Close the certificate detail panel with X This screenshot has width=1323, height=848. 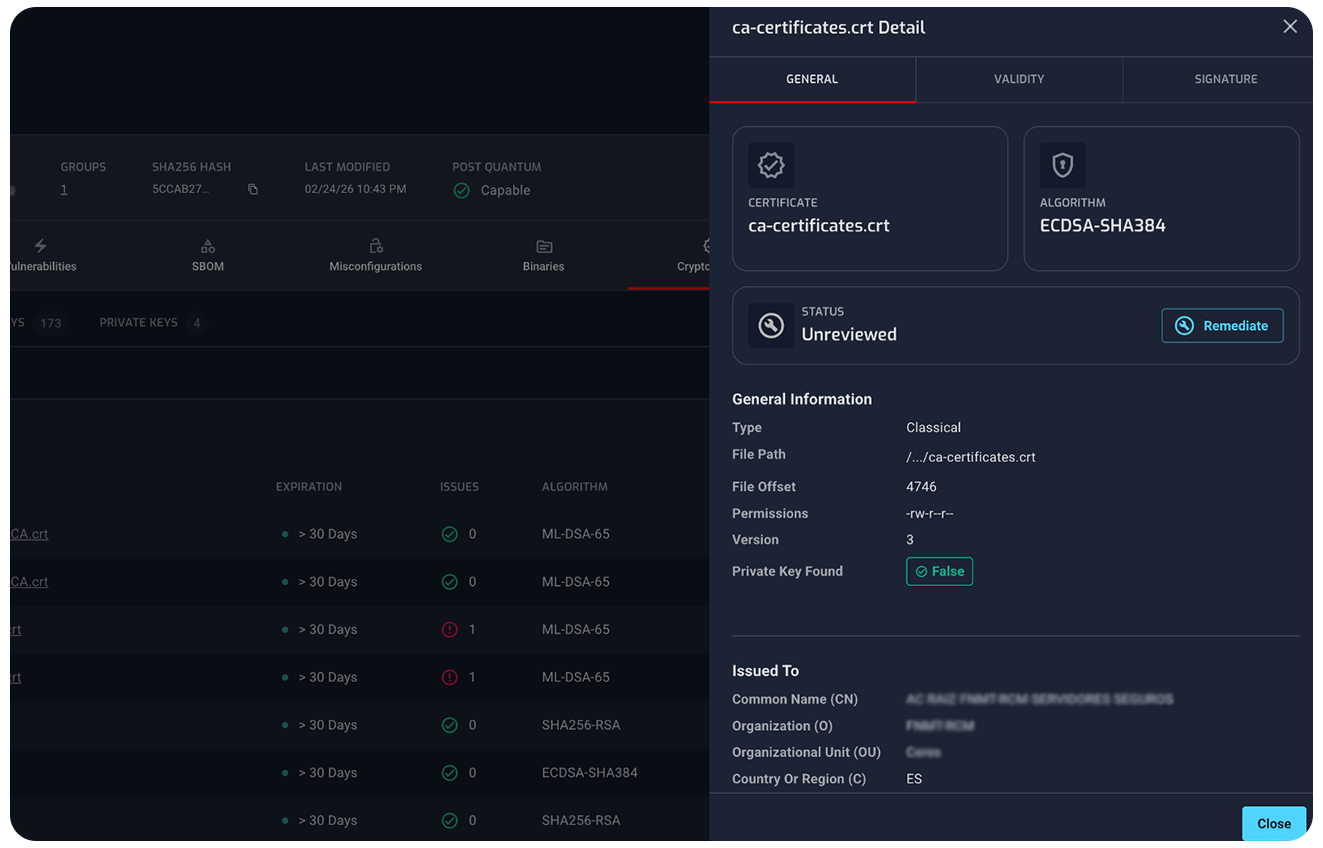click(x=1290, y=27)
